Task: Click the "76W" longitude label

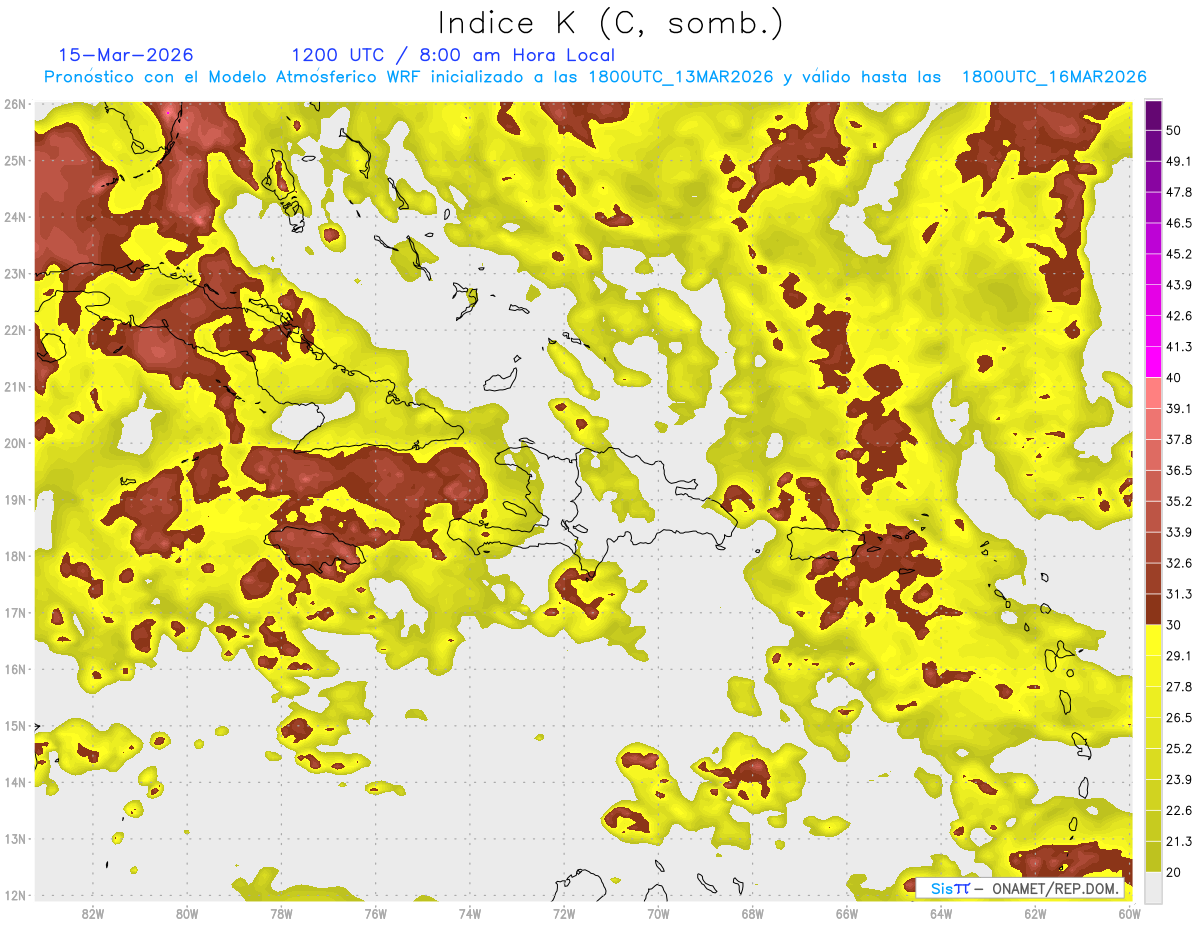Action: coord(376,913)
